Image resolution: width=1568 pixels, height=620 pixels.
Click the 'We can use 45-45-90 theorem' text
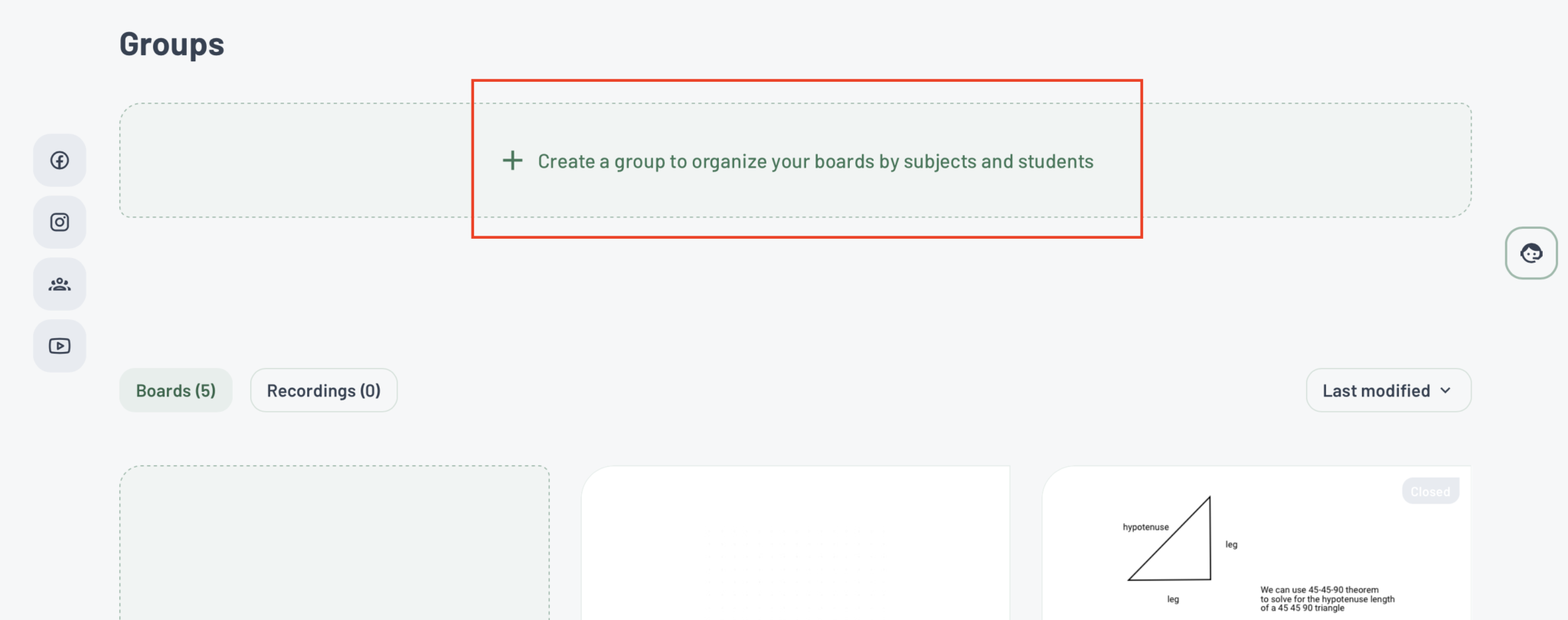point(1327,599)
